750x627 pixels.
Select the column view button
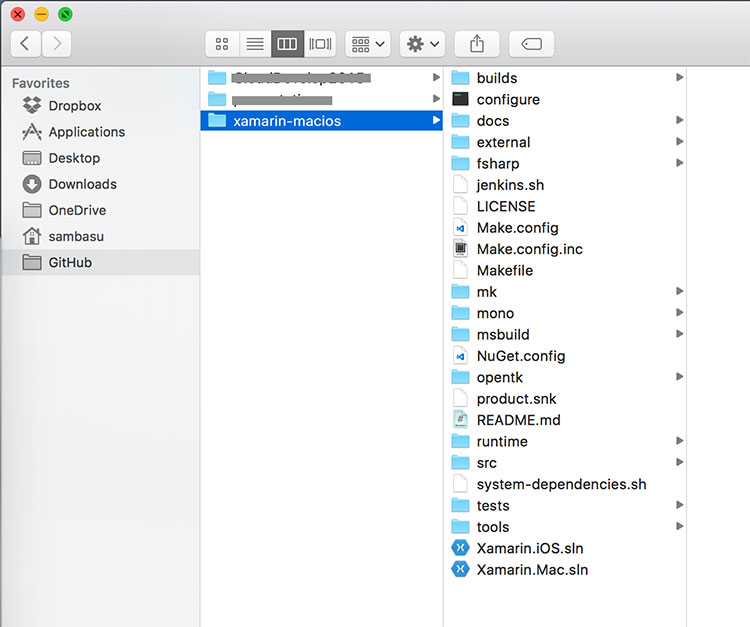(287, 44)
